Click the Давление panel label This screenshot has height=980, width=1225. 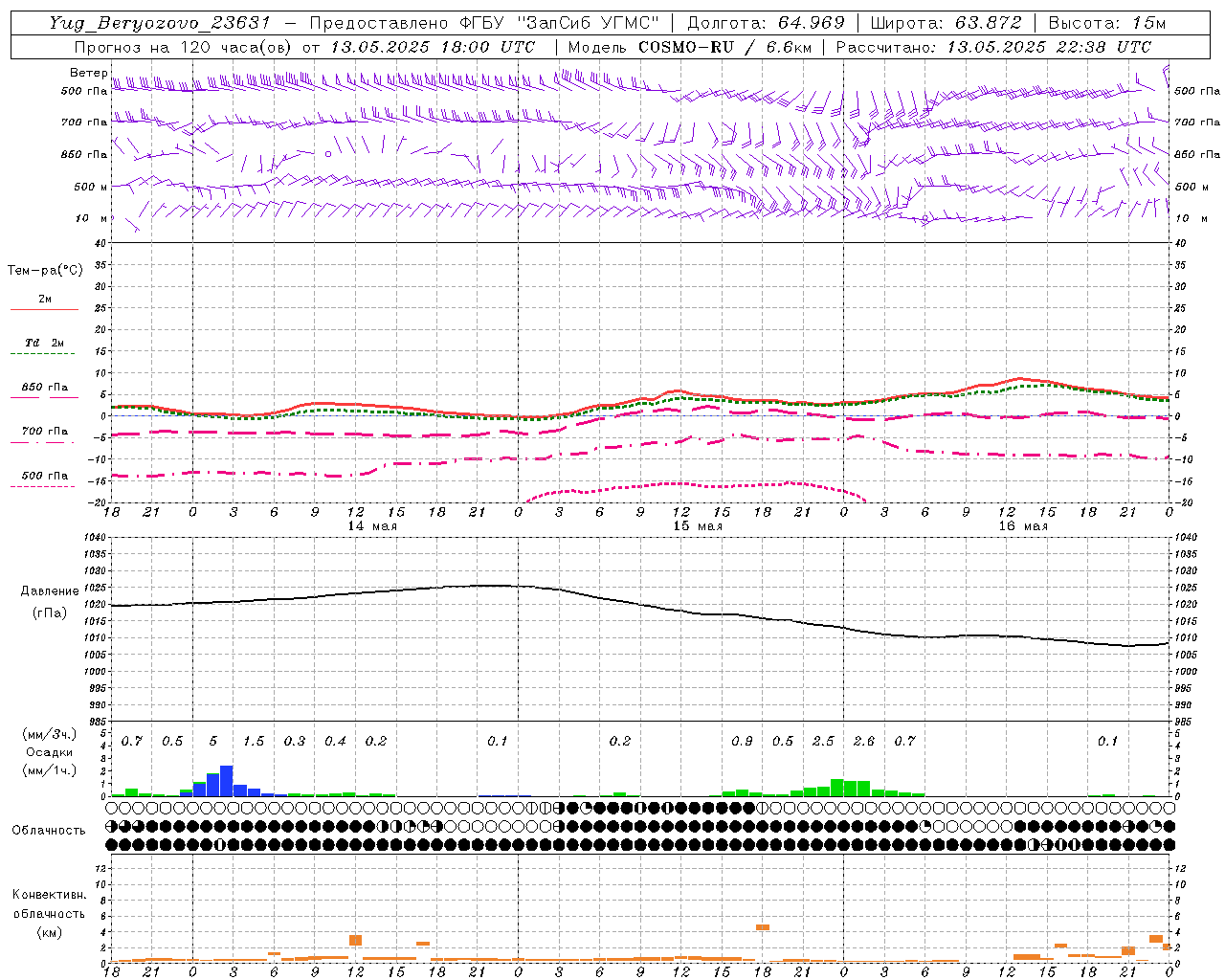tap(50, 591)
